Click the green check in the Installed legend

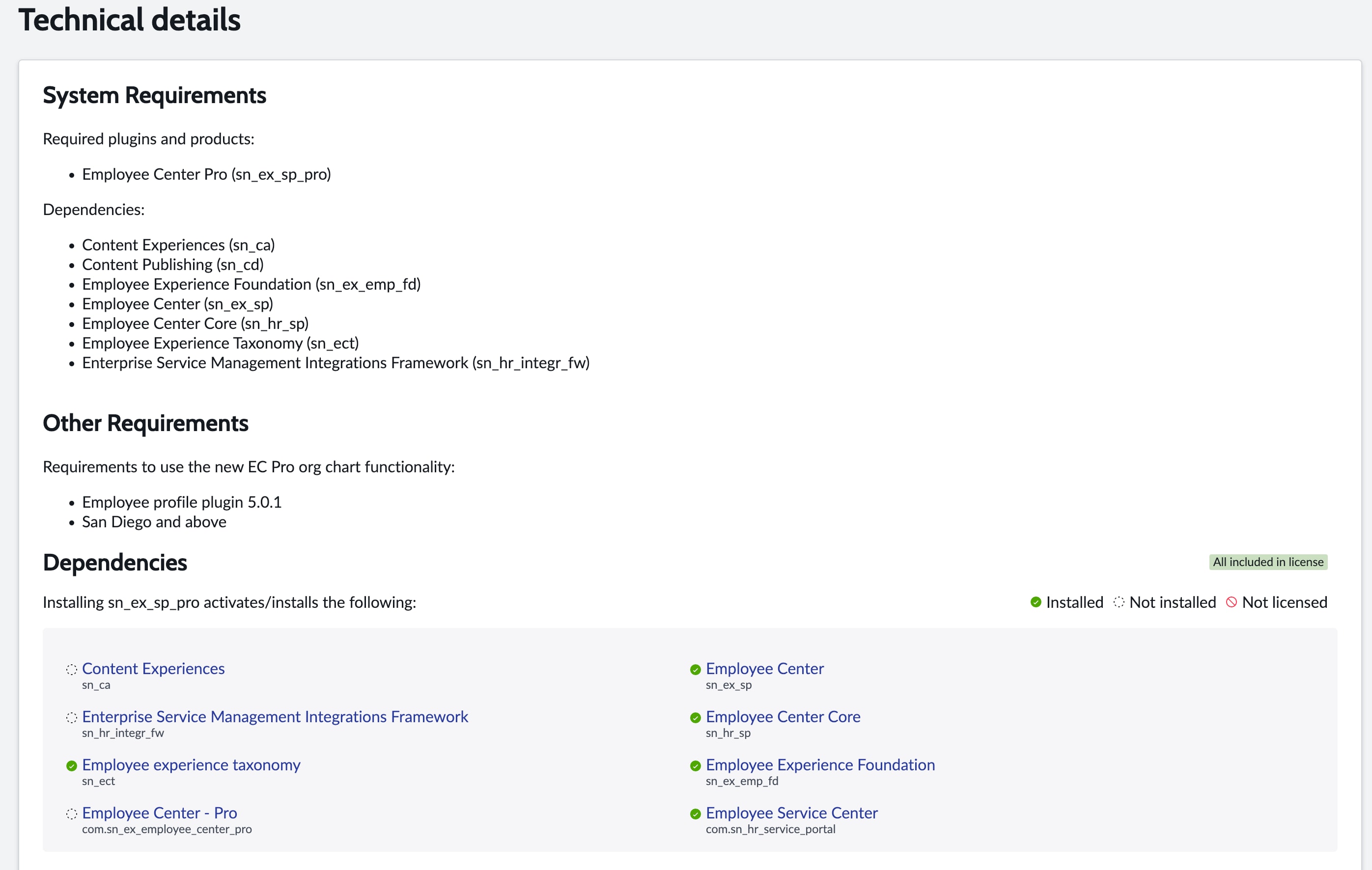(x=1036, y=602)
